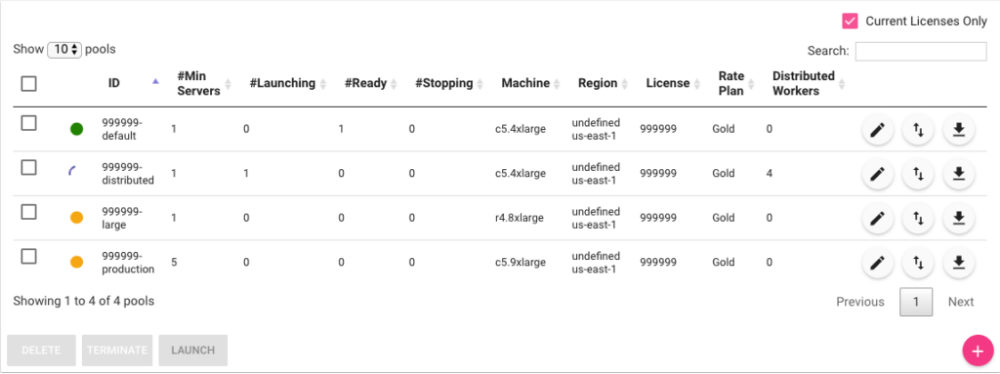The image size is (1000, 374).
Task: Click the scale arrows icon for 999999-distributed
Action: point(918,174)
